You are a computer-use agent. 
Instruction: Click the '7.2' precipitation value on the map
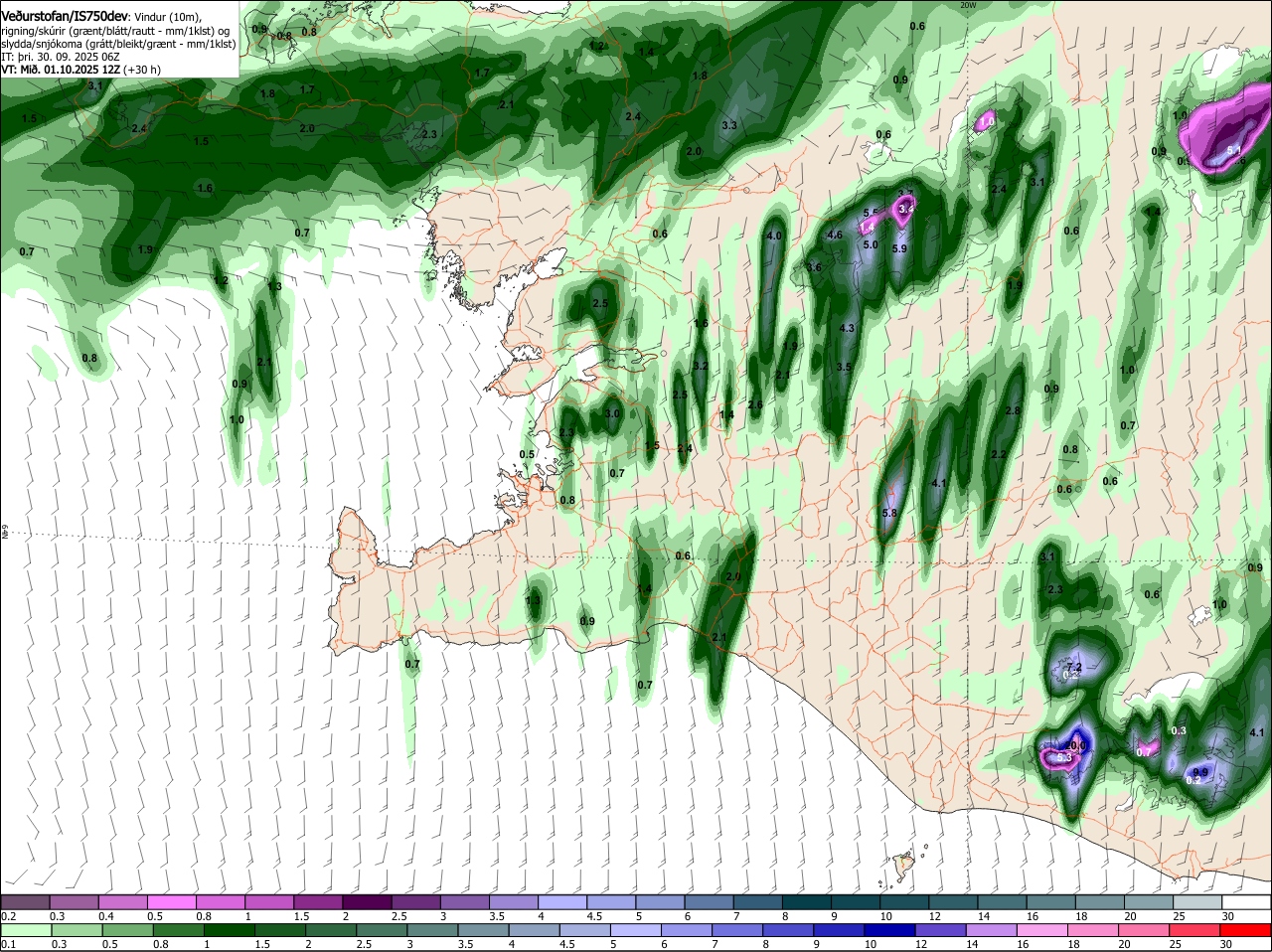(x=1074, y=667)
